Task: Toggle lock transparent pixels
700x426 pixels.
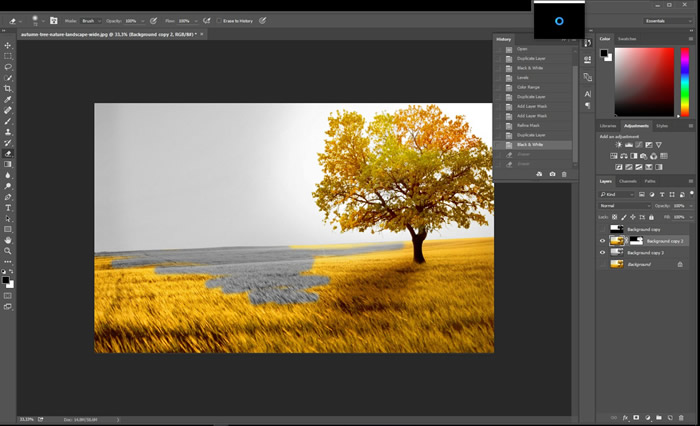Action: [x=615, y=217]
